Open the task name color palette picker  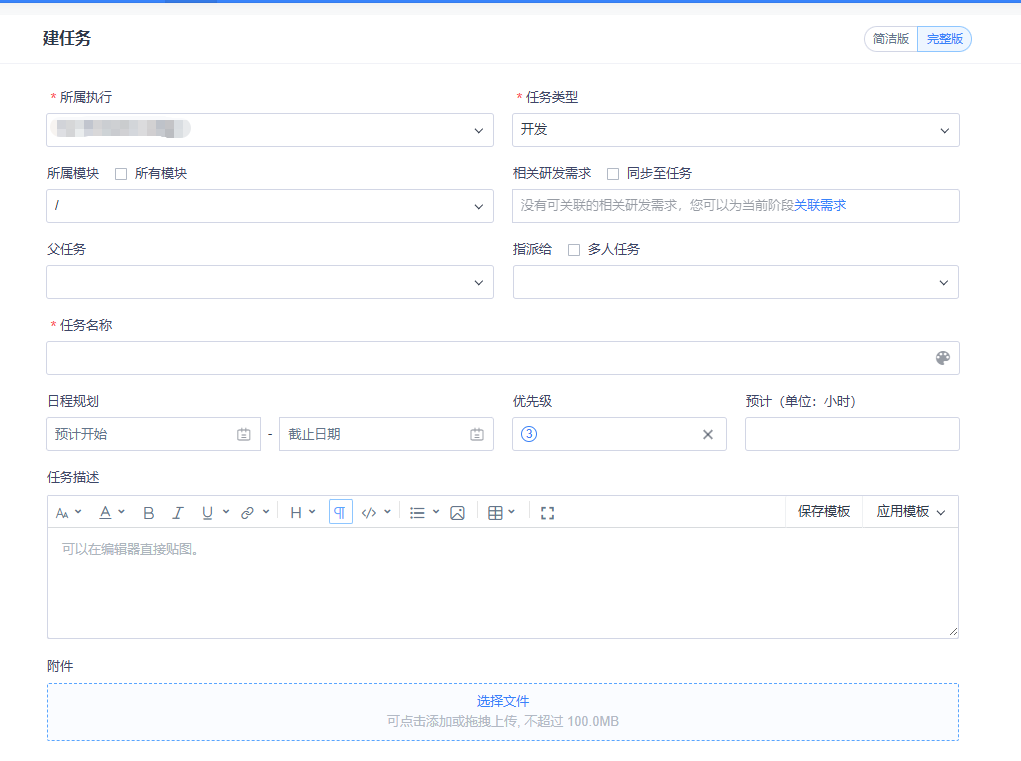(941, 357)
